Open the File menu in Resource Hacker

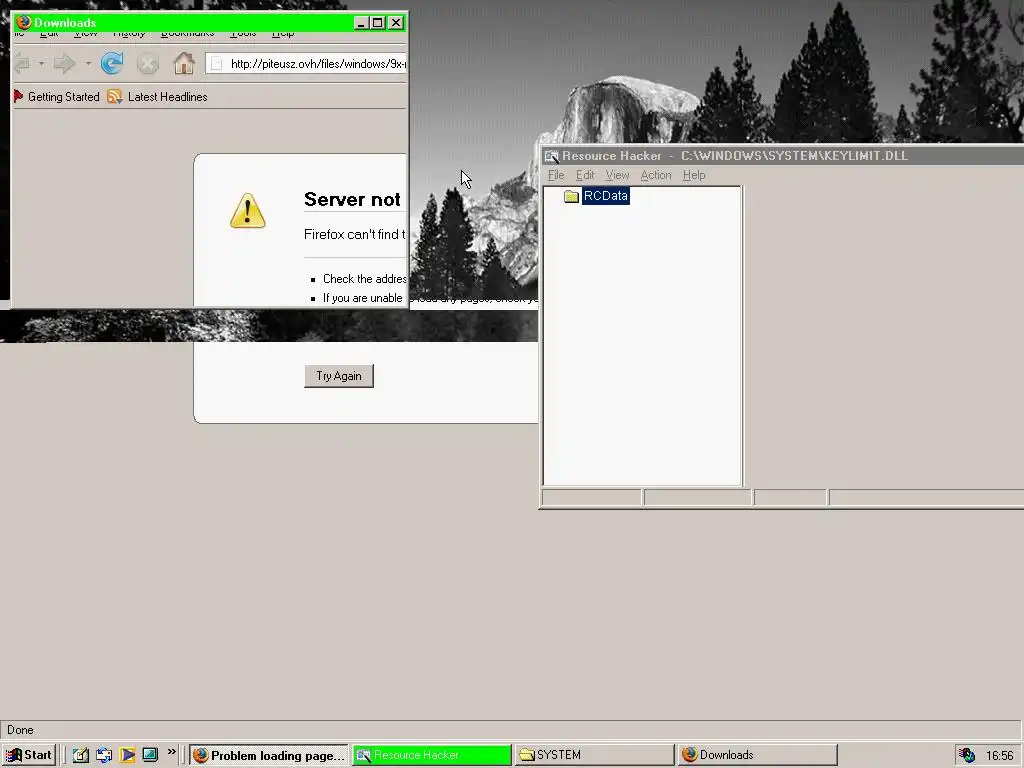(556, 175)
